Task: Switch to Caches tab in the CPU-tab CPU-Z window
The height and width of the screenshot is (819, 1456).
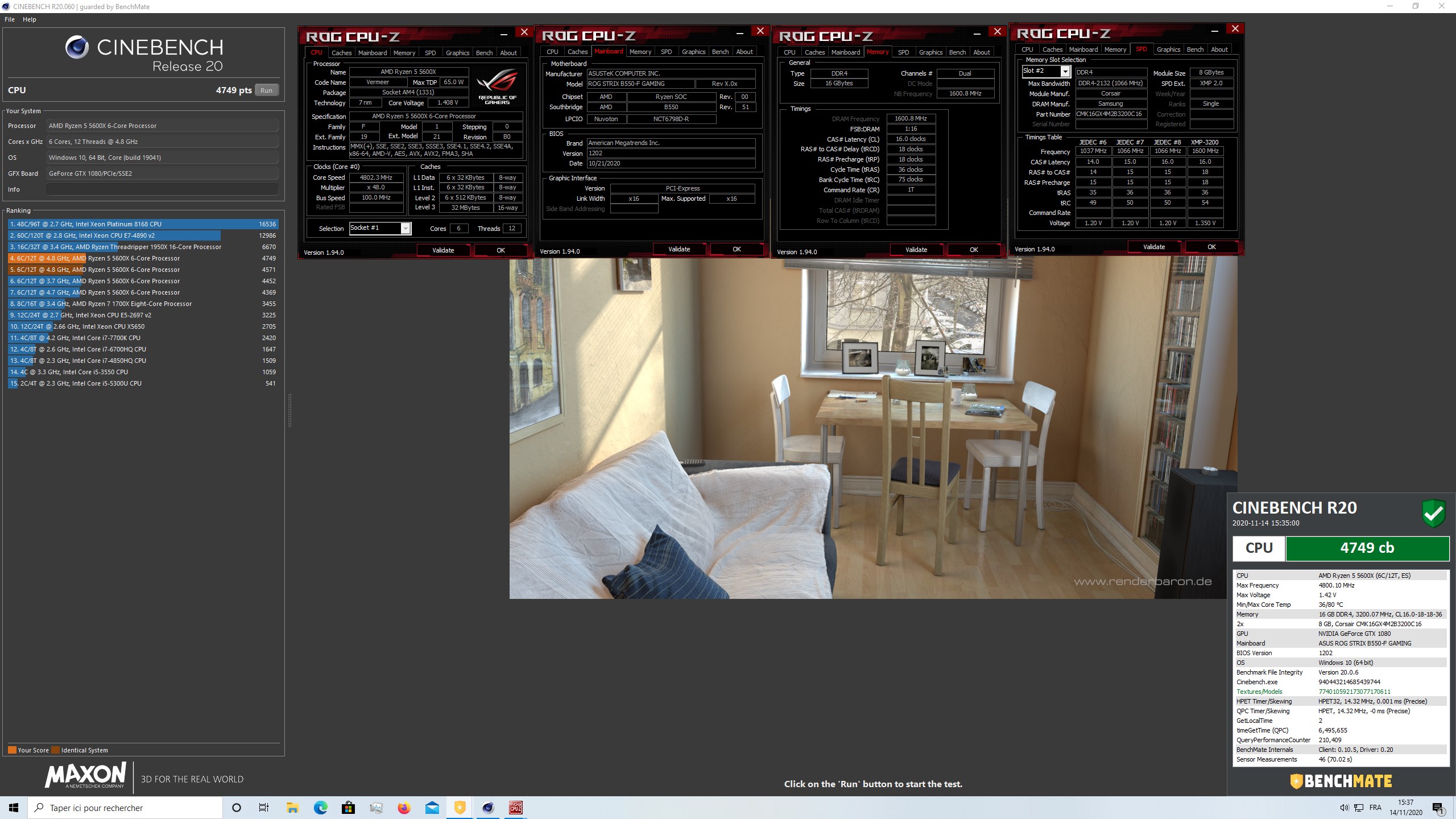Action: click(341, 53)
